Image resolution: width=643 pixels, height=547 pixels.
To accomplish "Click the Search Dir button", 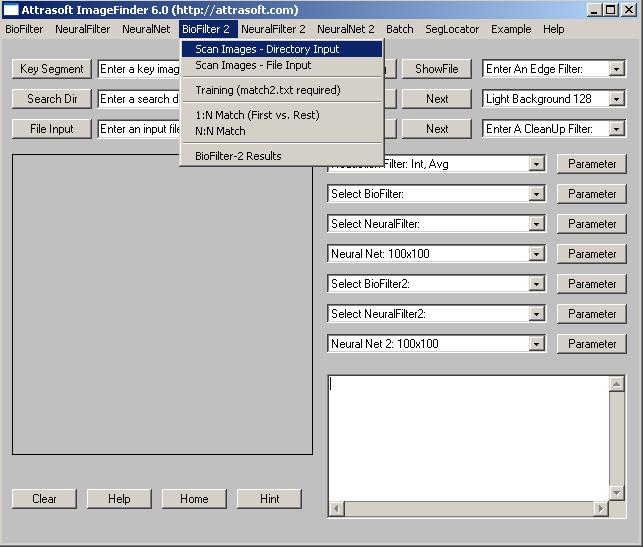I will 52,99.
